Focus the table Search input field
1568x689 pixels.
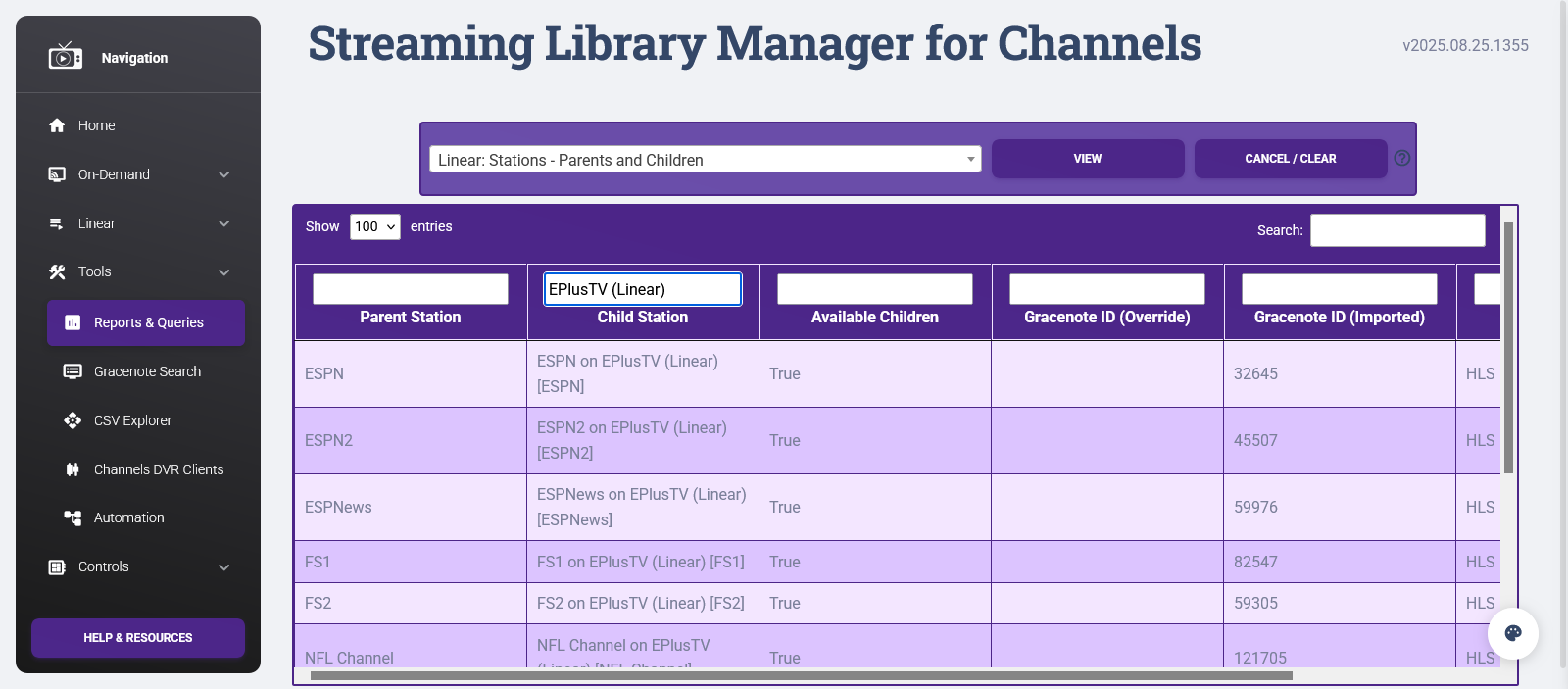click(x=1396, y=230)
